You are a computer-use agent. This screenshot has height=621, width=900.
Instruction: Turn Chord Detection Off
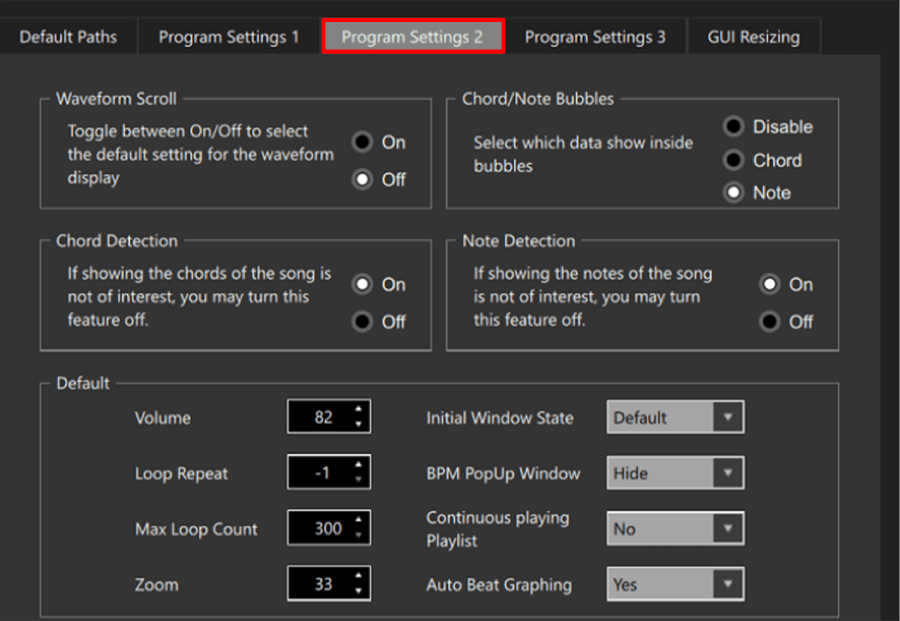click(364, 322)
